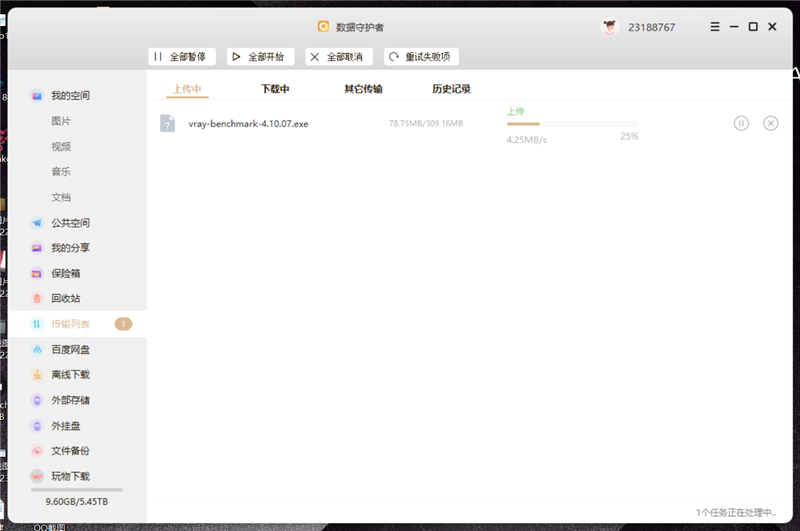Screen dimensions: 800x531
Task: Click the 玩物下载 icon
Action: (37, 476)
